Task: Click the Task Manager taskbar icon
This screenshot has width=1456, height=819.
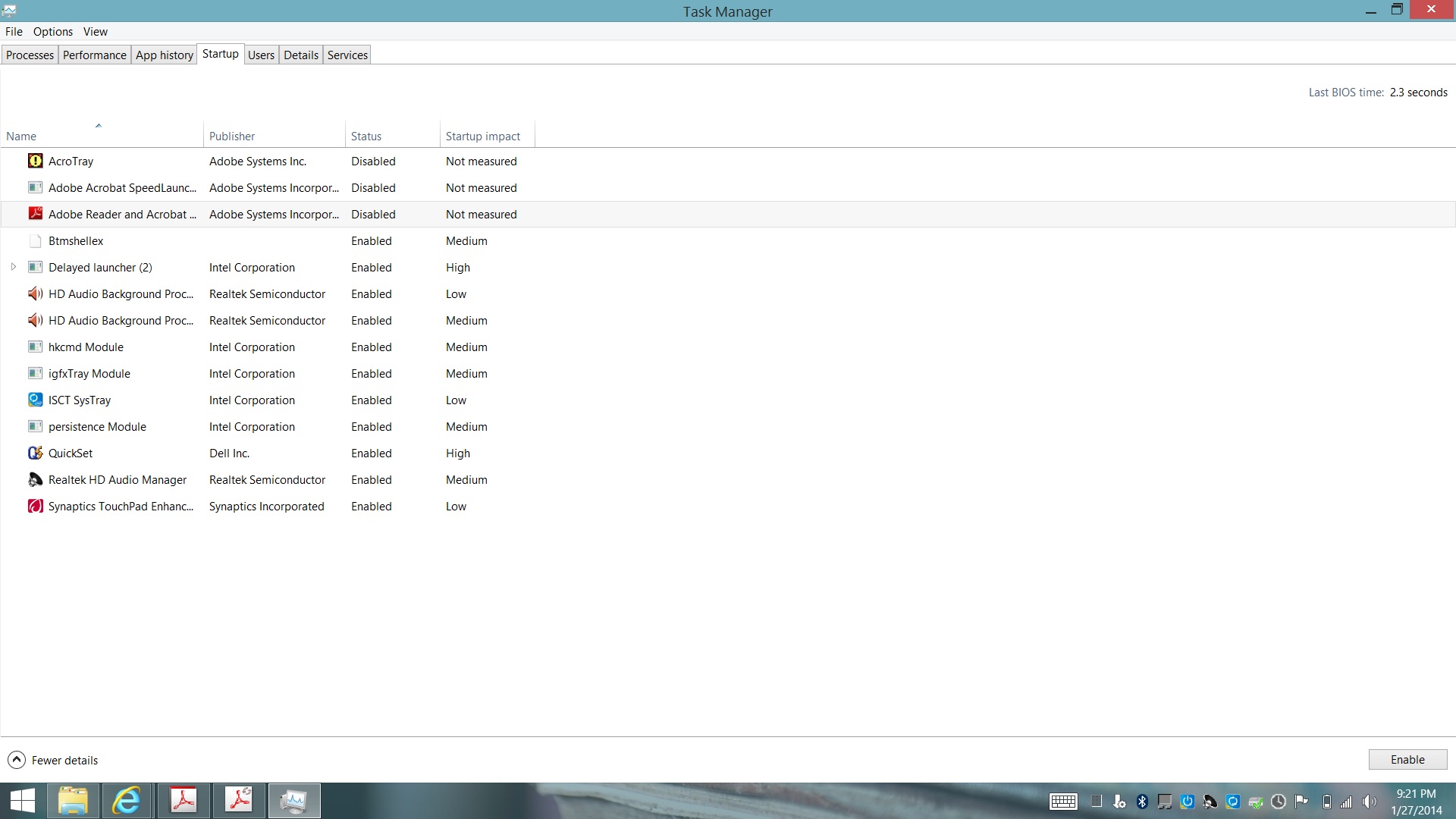Action: [294, 801]
